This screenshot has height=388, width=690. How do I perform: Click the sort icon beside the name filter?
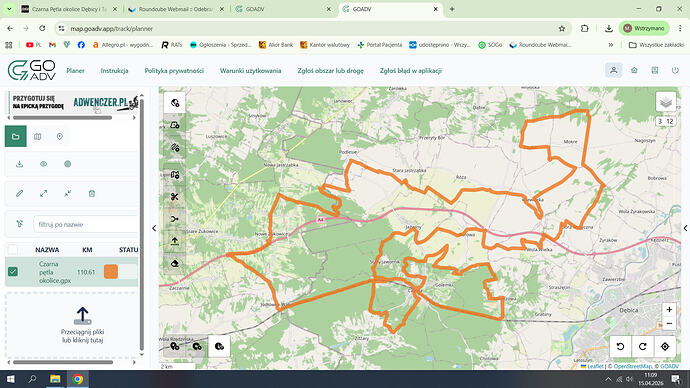pos(19,224)
